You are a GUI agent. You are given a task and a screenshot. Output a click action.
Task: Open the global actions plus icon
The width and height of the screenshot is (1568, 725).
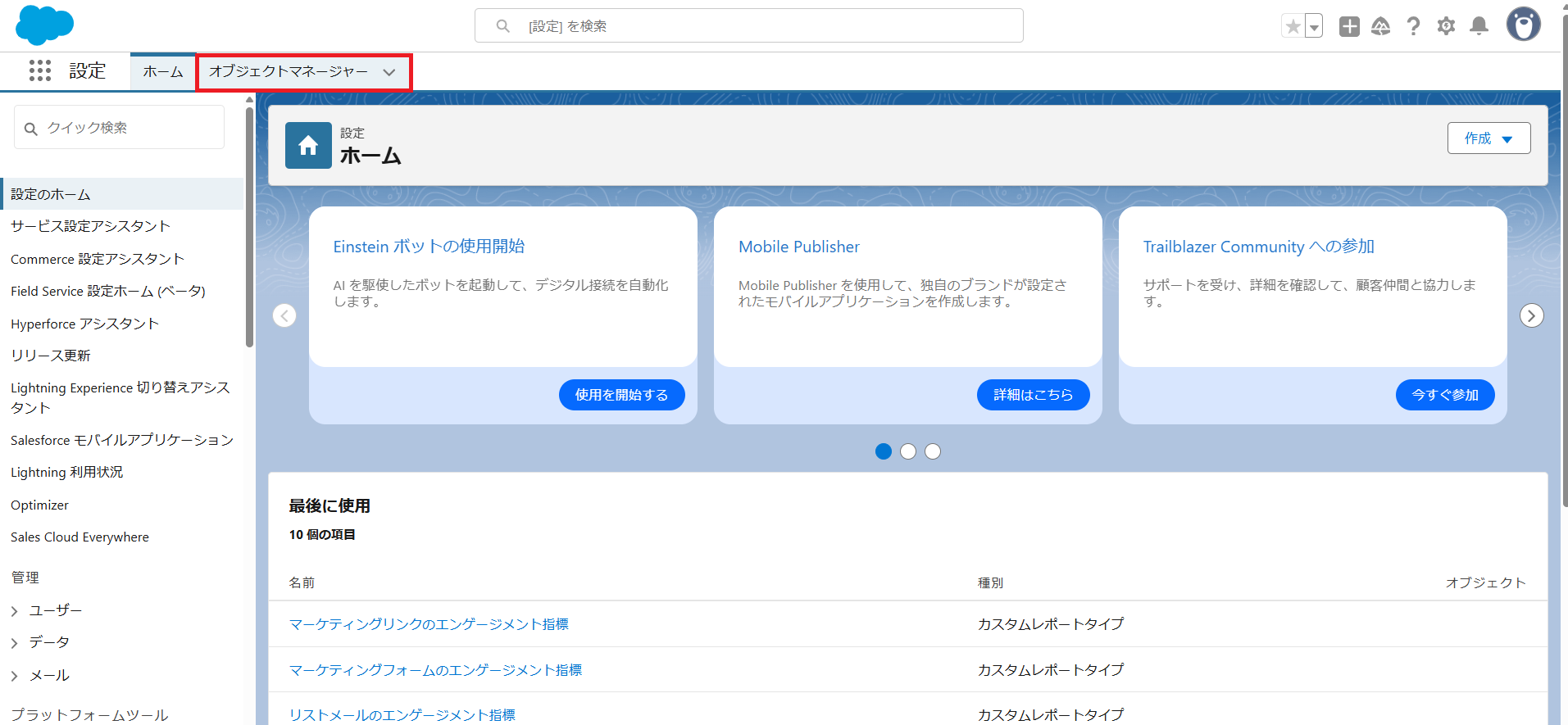click(1349, 26)
